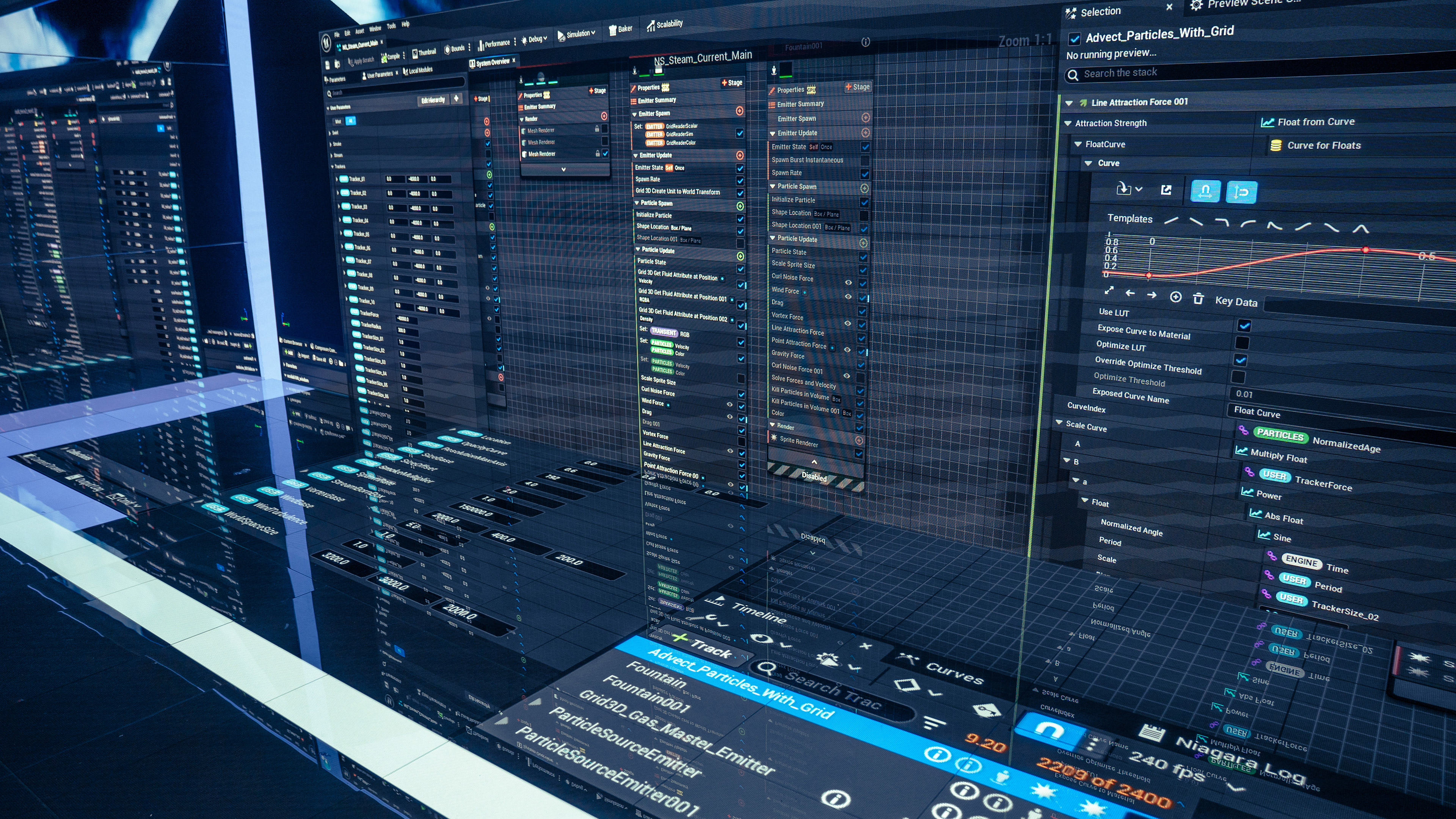This screenshot has width=1456, height=819.
Task: Switch to the System Overview tab
Action: pyautogui.click(x=492, y=62)
